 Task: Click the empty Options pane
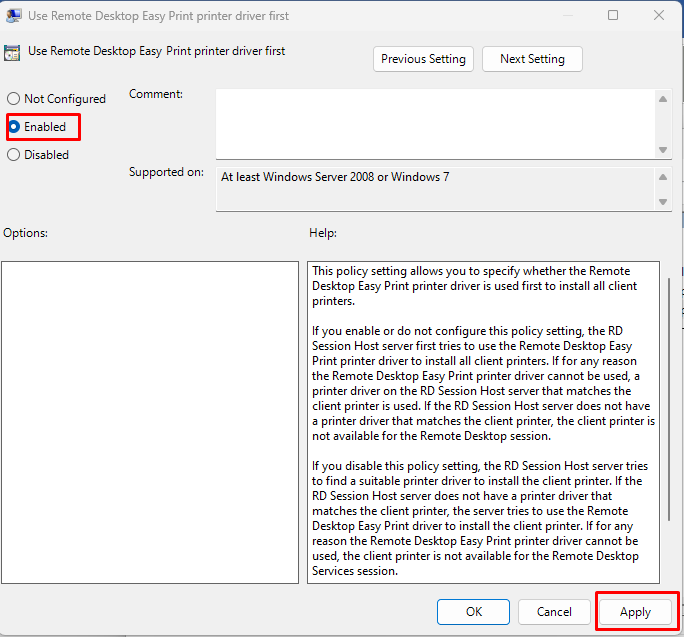coord(150,422)
